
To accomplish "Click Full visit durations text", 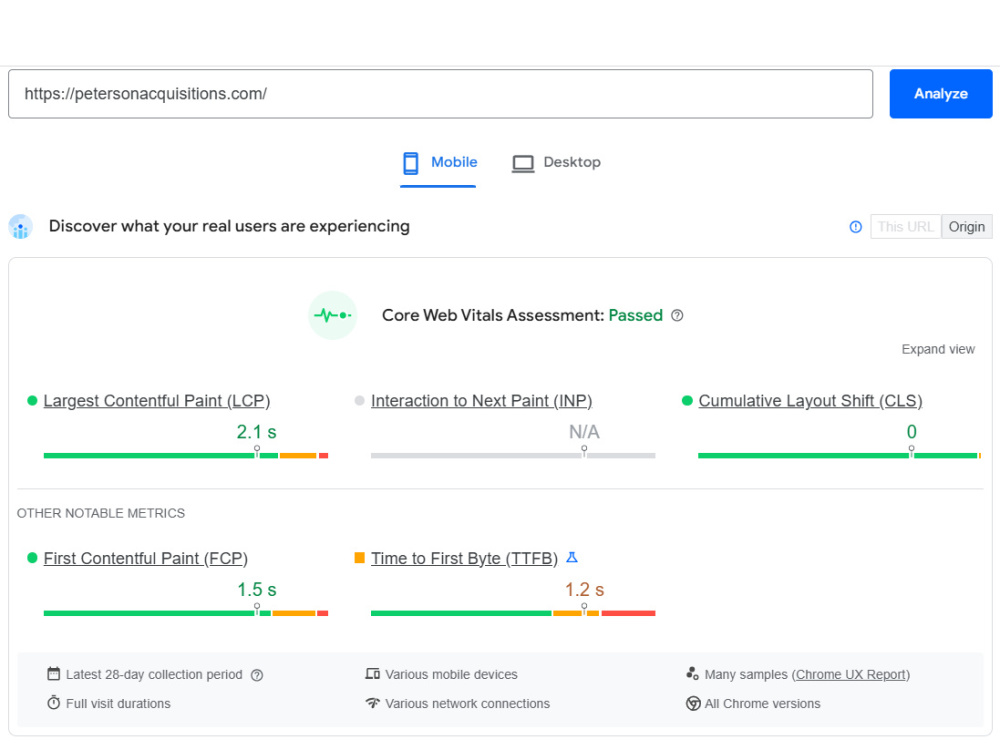I will [x=118, y=703].
